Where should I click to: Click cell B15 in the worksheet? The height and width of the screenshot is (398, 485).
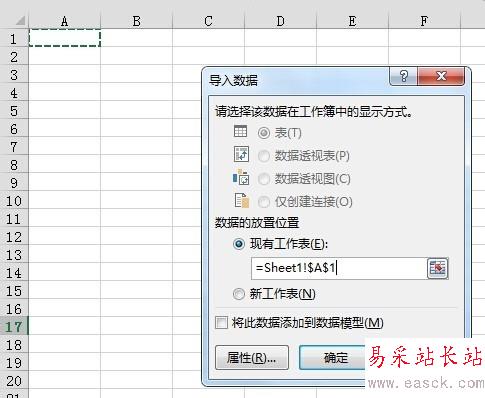[137, 291]
